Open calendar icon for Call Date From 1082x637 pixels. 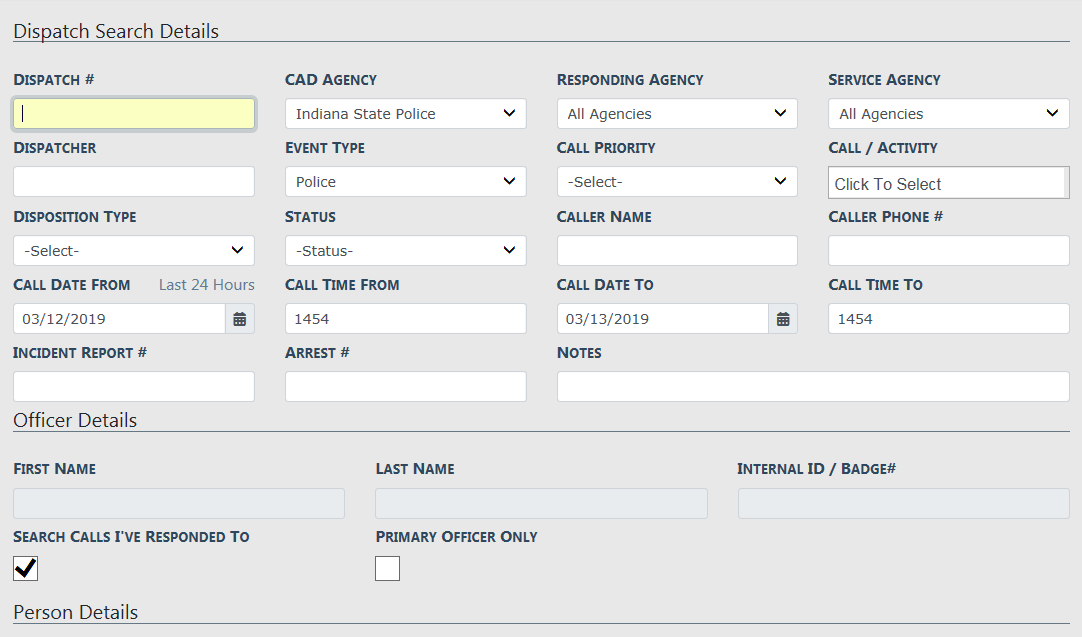[240, 319]
